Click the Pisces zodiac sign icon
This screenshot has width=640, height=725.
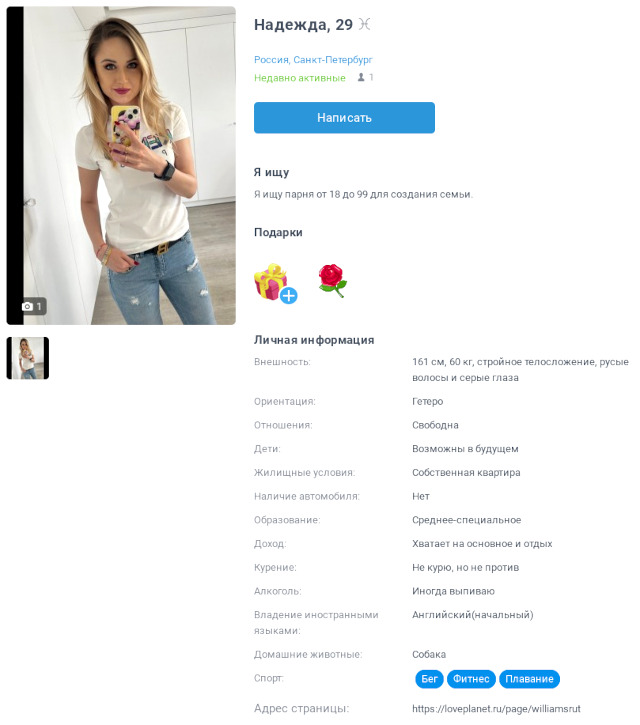coord(364,24)
